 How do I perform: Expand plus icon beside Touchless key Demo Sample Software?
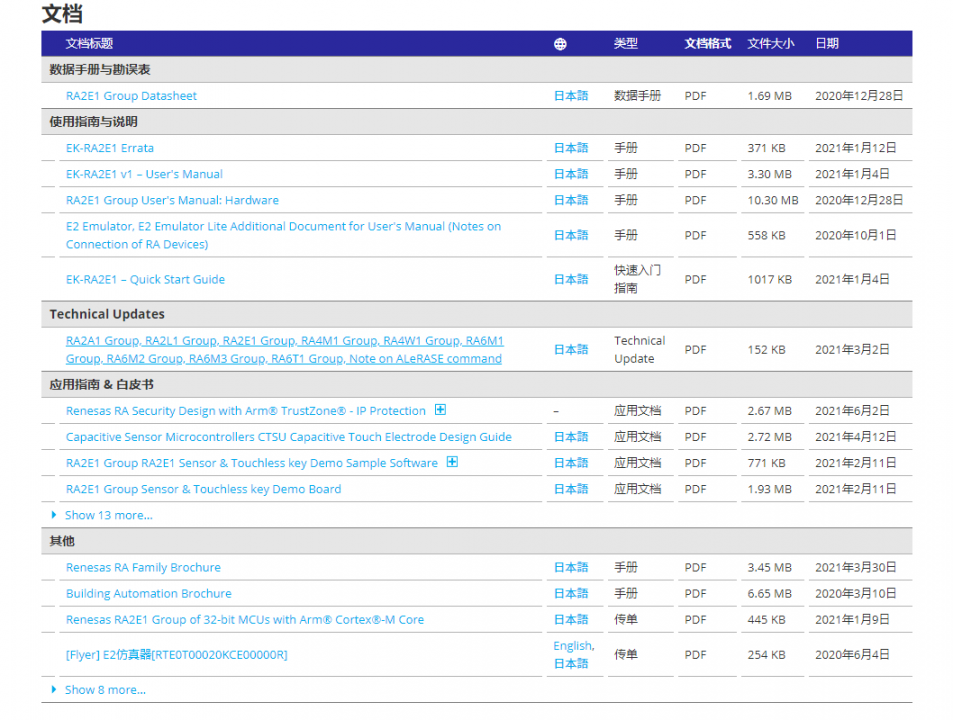click(452, 462)
